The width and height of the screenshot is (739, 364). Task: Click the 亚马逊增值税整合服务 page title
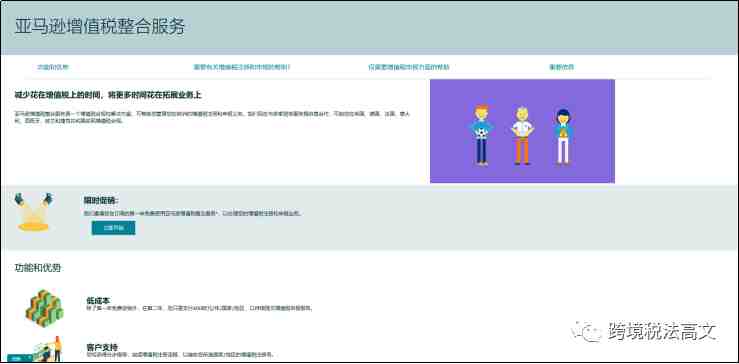pos(100,27)
